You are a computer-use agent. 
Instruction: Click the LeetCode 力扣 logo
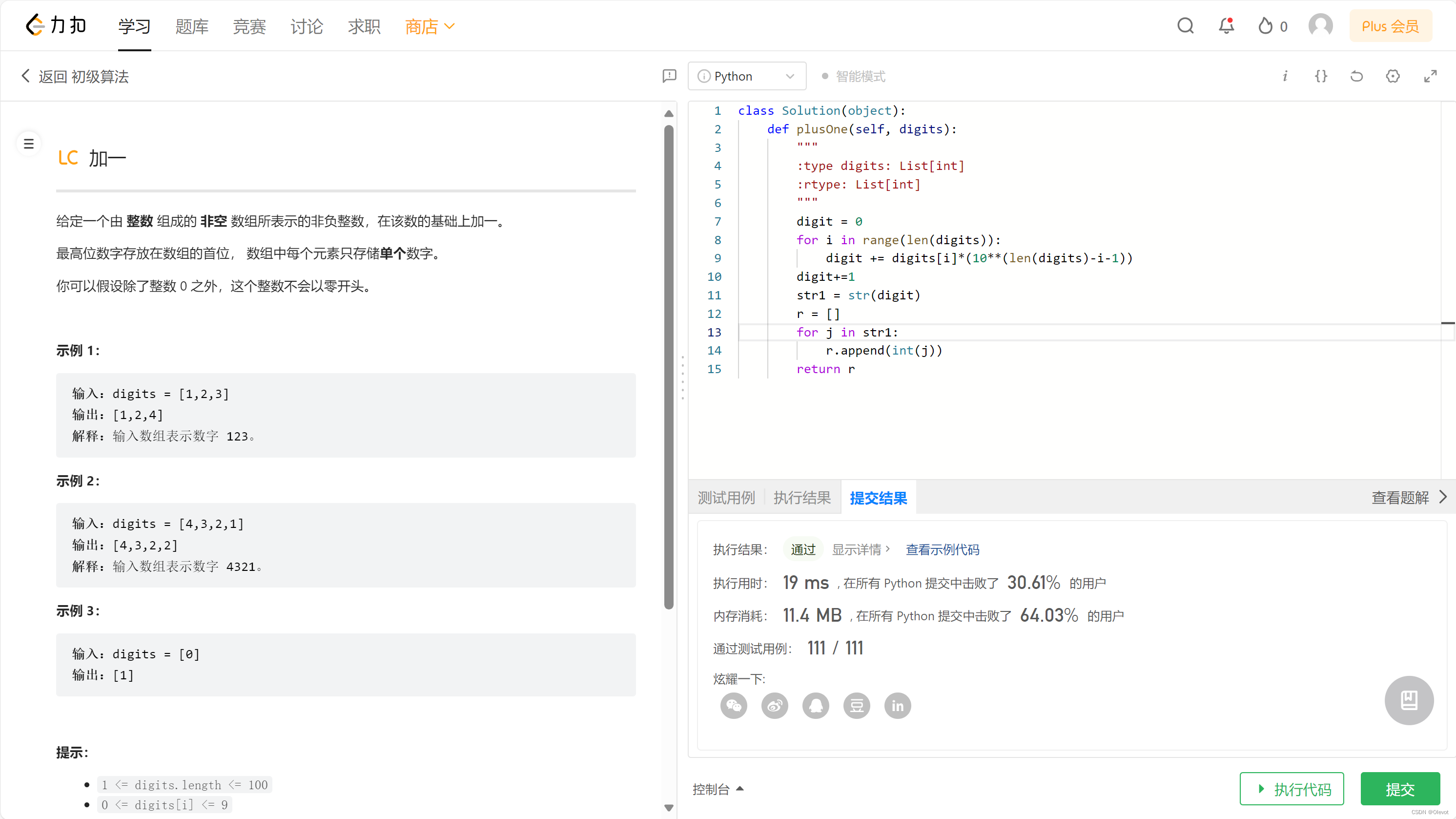coord(55,25)
